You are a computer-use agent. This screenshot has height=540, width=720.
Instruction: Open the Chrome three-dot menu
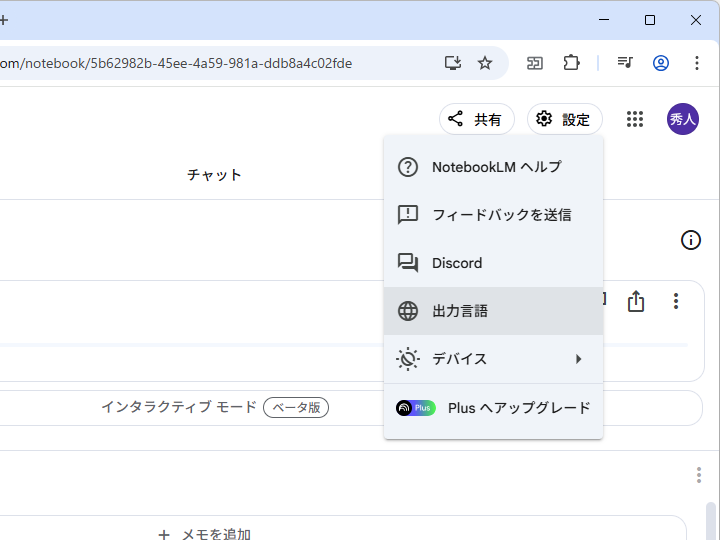coord(697,63)
